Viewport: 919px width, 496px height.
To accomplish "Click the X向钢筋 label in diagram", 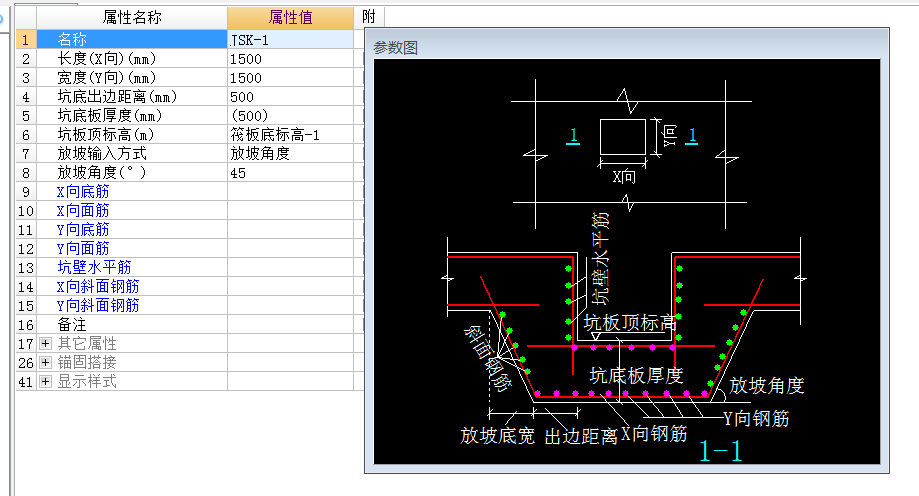I will coord(654,434).
